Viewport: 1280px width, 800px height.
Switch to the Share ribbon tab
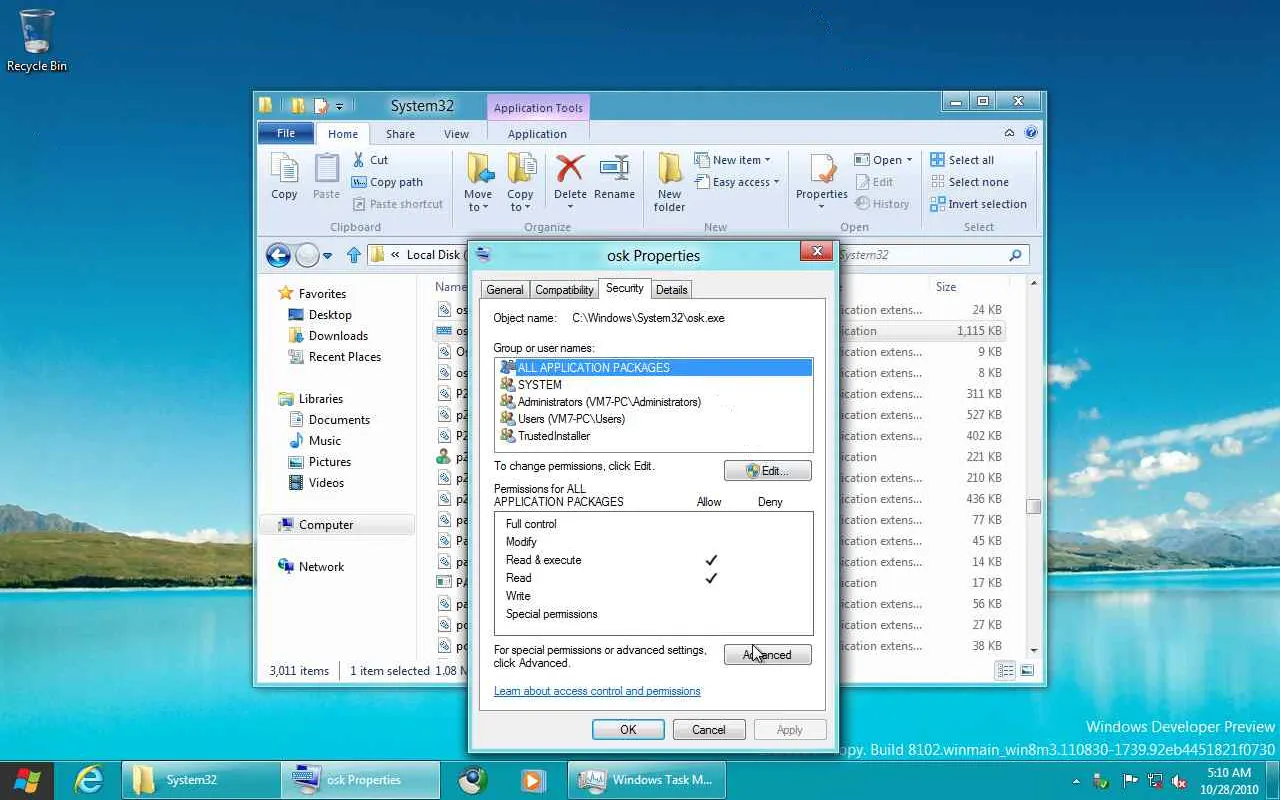pos(400,134)
